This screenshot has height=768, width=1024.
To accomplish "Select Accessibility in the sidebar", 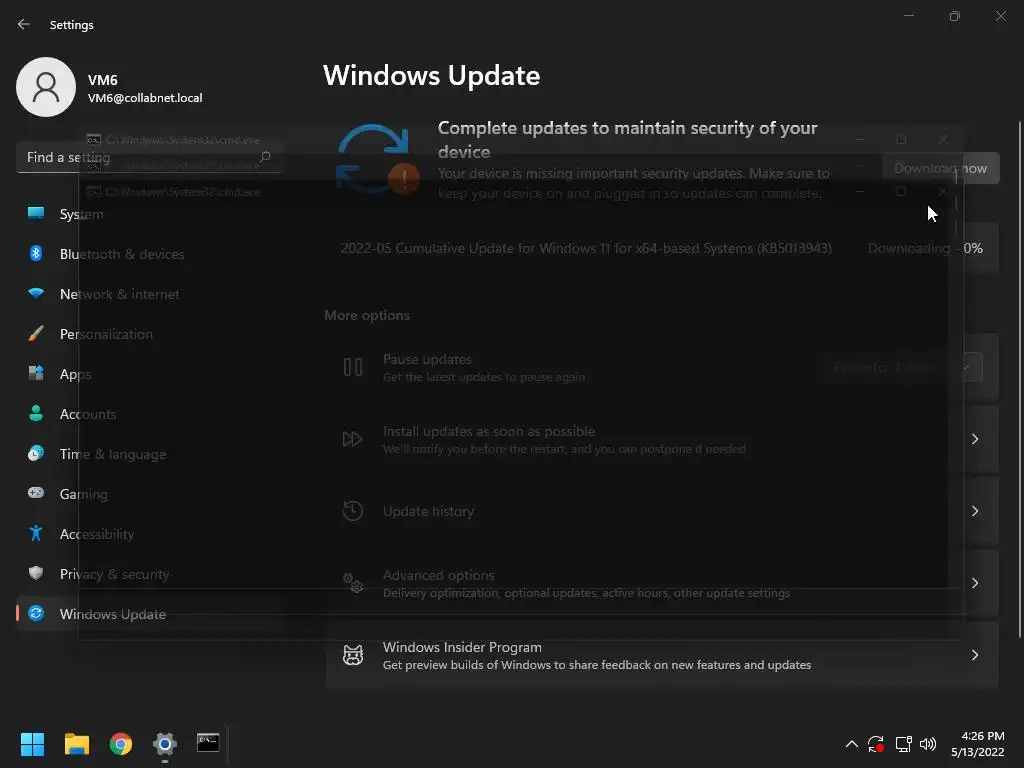I will 149,534.
